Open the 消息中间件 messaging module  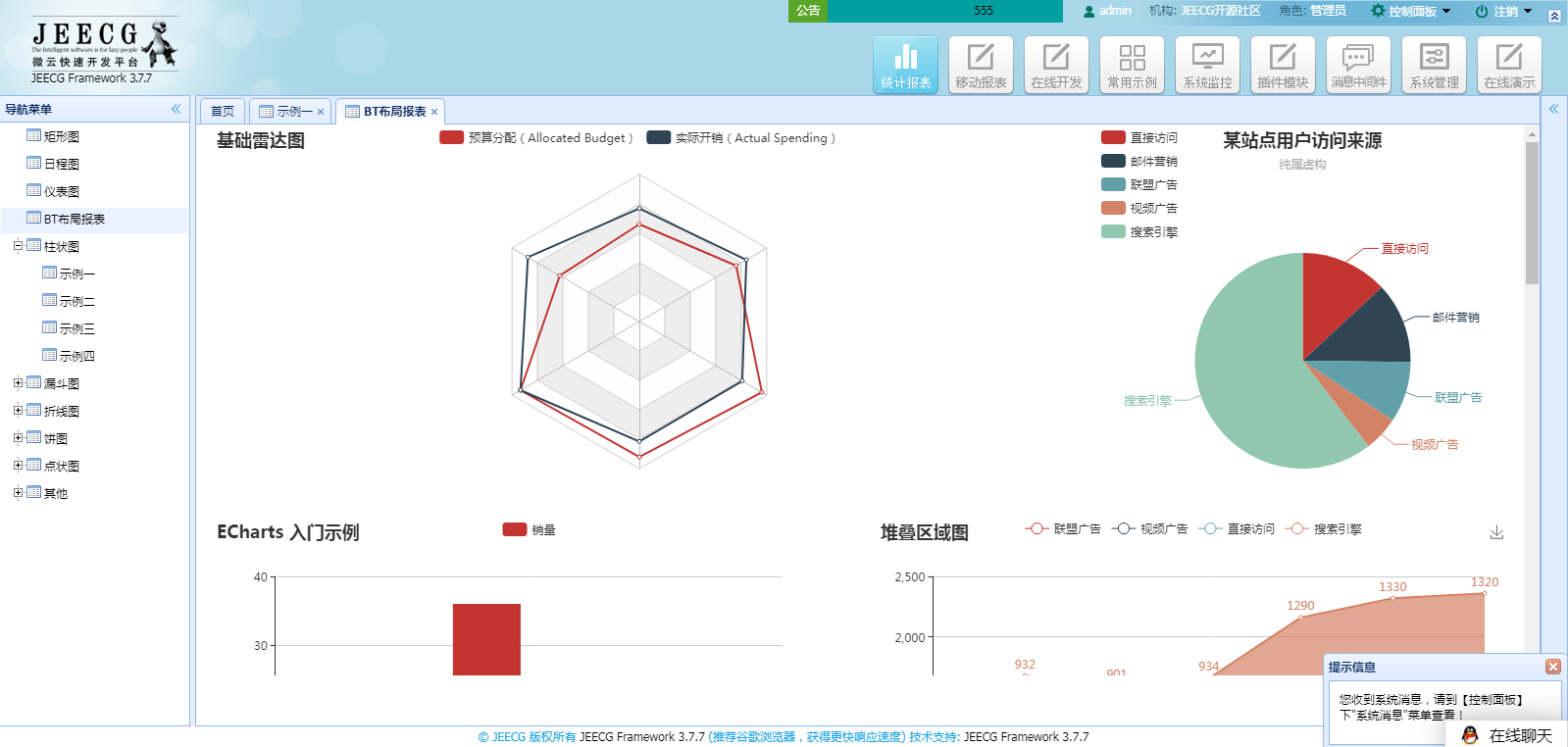[1358, 65]
